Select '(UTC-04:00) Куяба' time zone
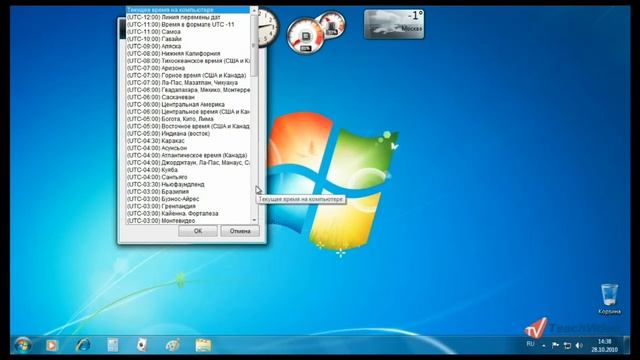The image size is (640, 360). click(188, 170)
